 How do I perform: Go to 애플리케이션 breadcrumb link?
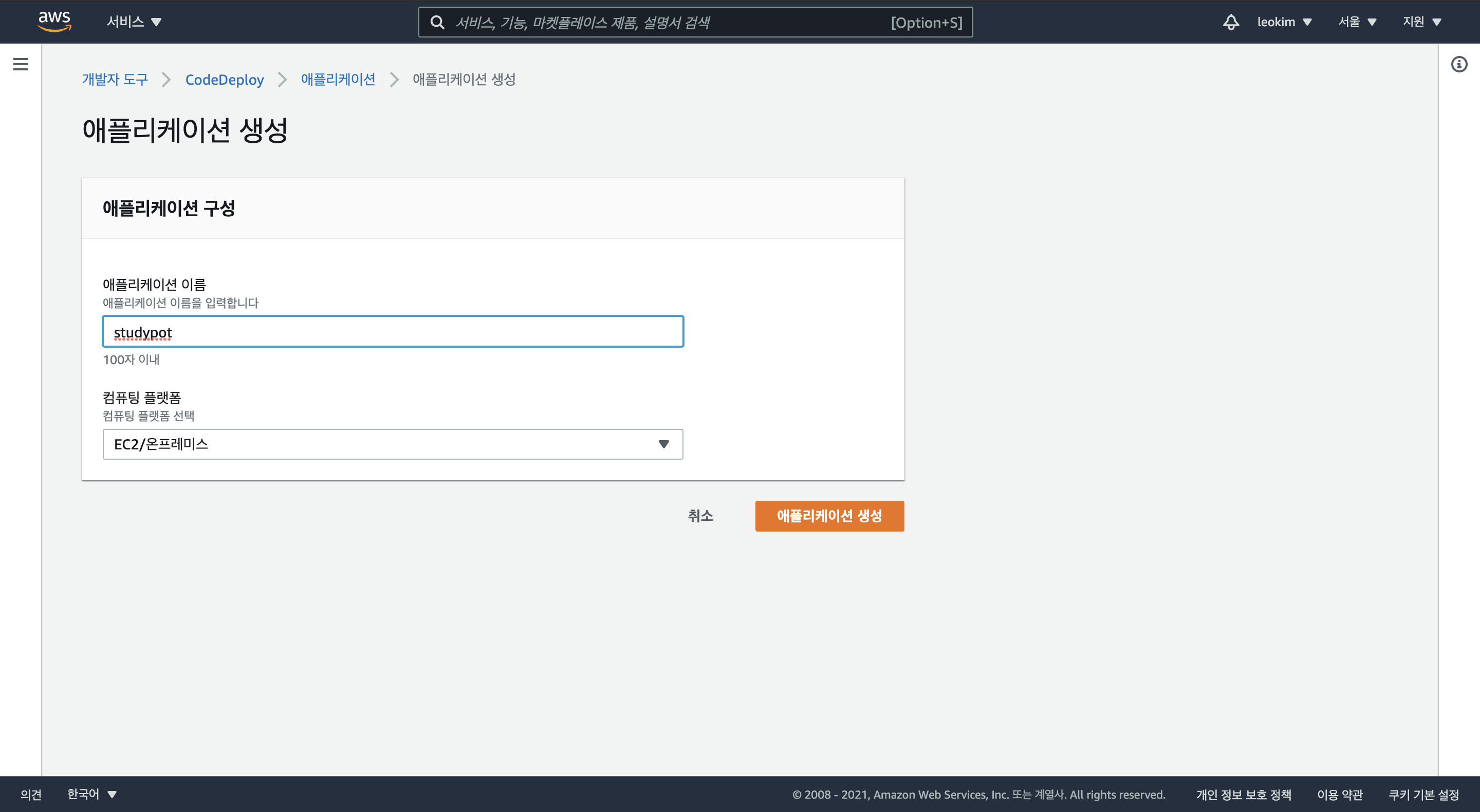point(338,79)
